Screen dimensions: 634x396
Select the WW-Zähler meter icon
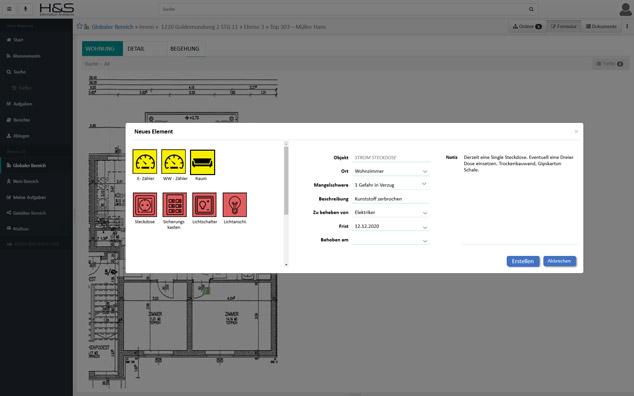(x=173, y=162)
